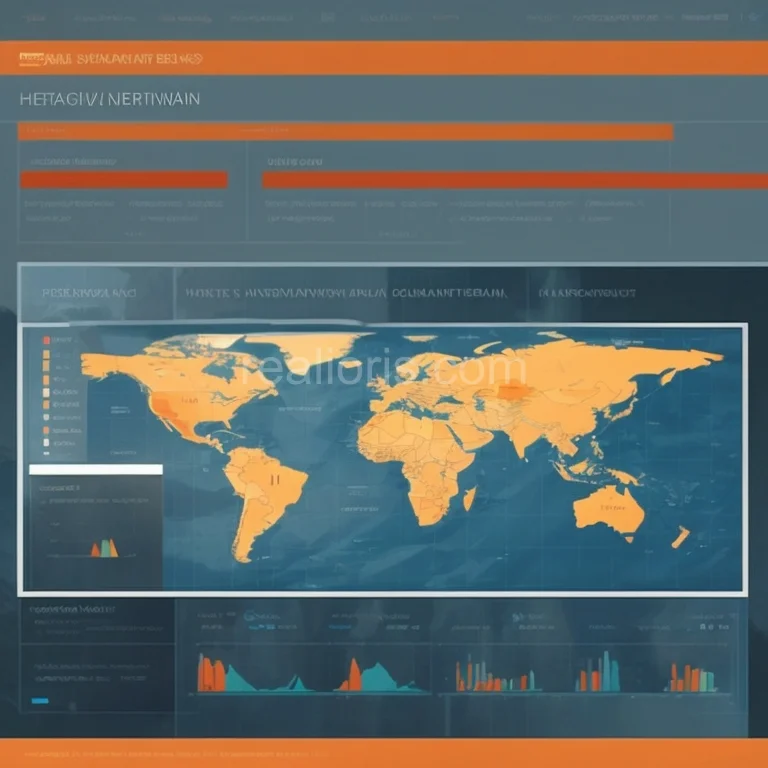
Task: Click the mini bar chart in map overlay panel
Action: (104, 547)
